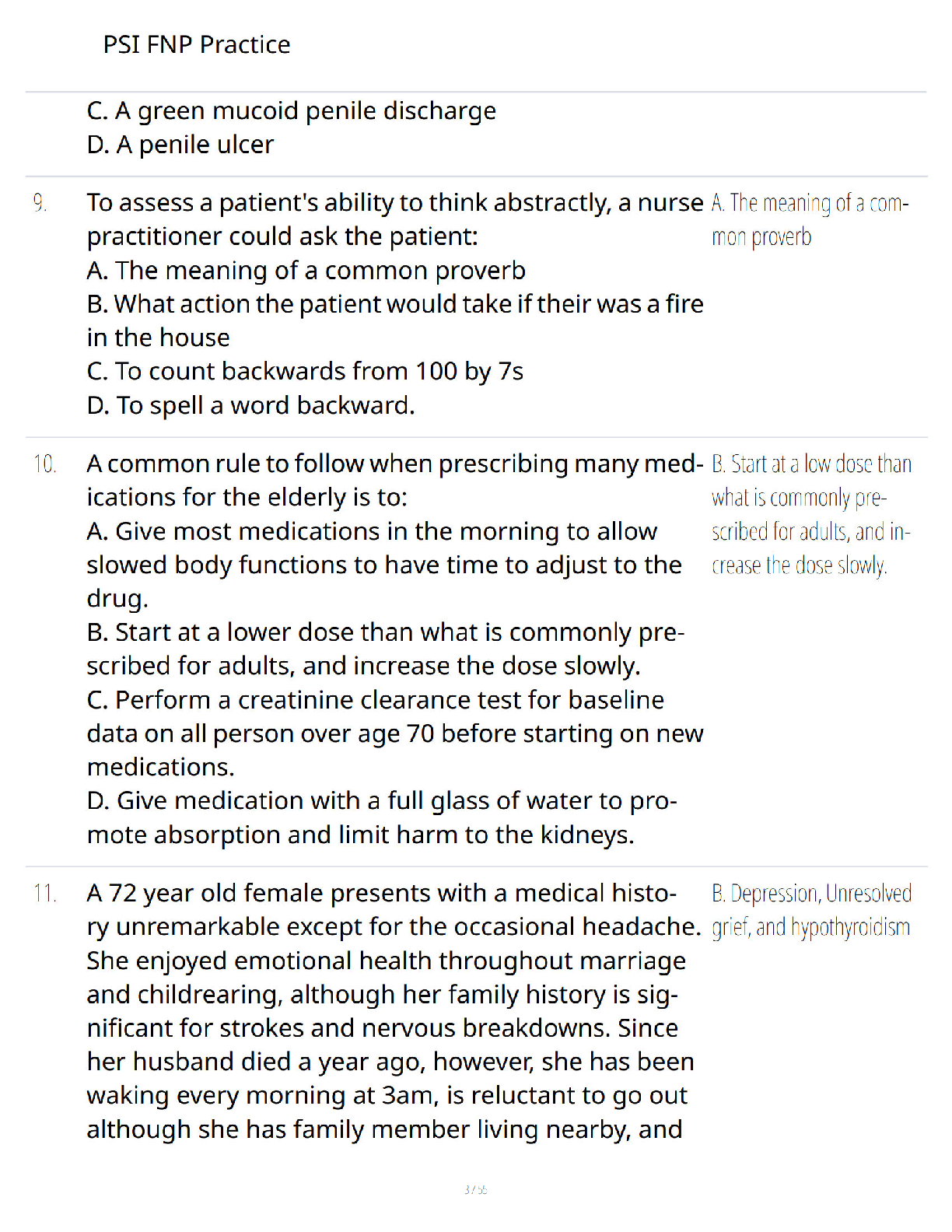Click the 72 year old female question text
Viewport: 952px width, 1232px height.
(x=394, y=1011)
